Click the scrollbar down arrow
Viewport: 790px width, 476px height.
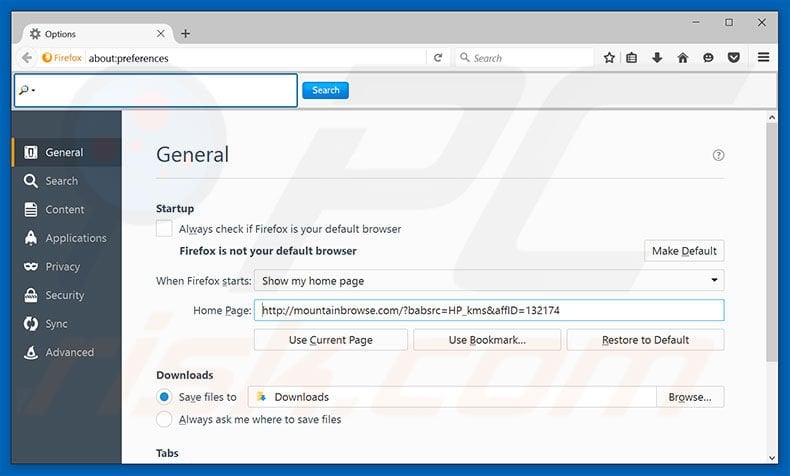pyautogui.click(x=772, y=457)
